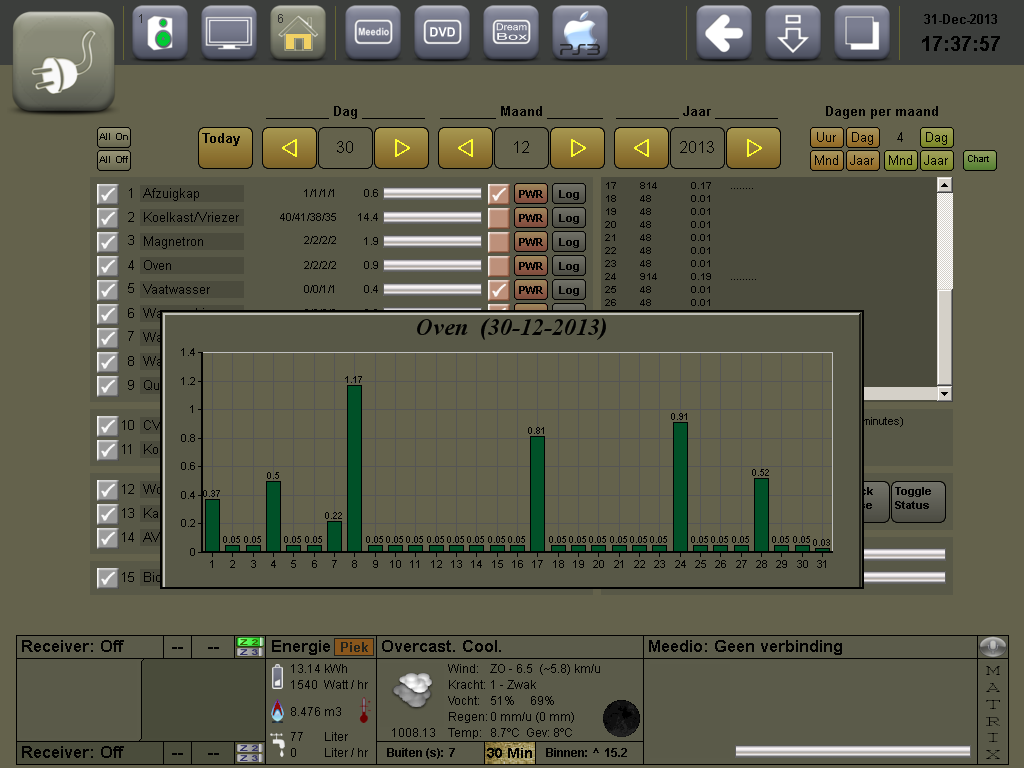1024x768 pixels.
Task: Uncheck the Vaatwasser row checkbox
Action: [x=107, y=290]
